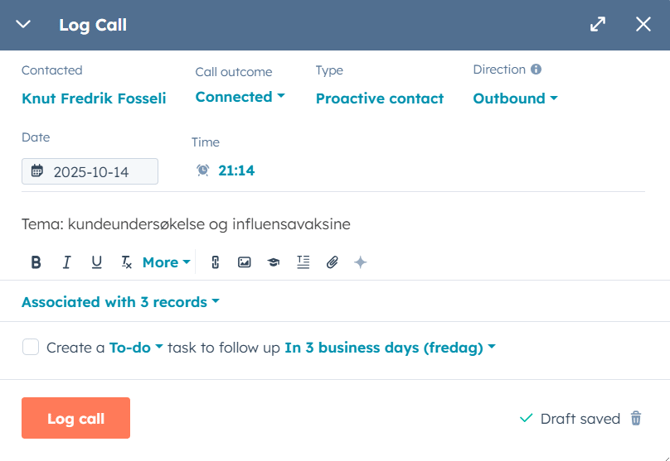Delete the draft with the trash icon

pyautogui.click(x=636, y=418)
